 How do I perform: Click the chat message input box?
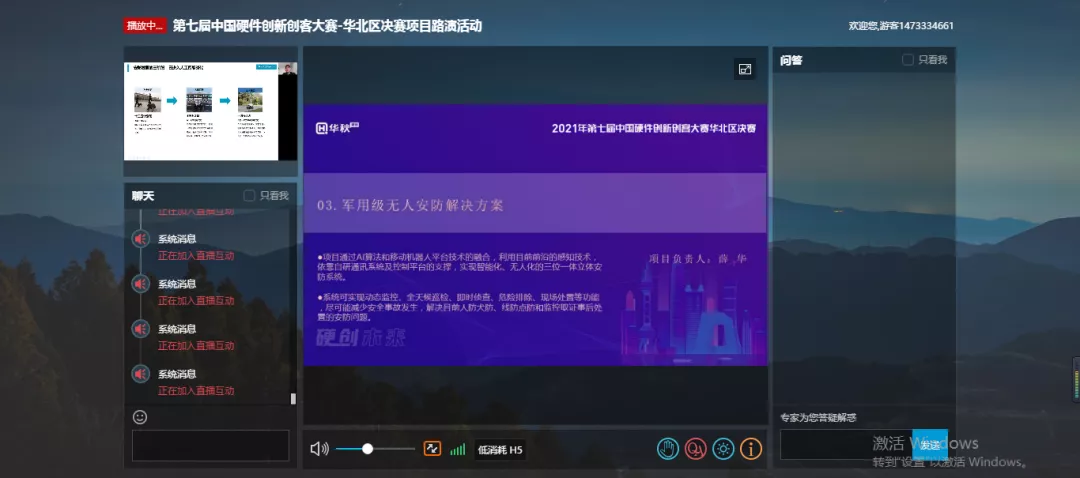211,446
